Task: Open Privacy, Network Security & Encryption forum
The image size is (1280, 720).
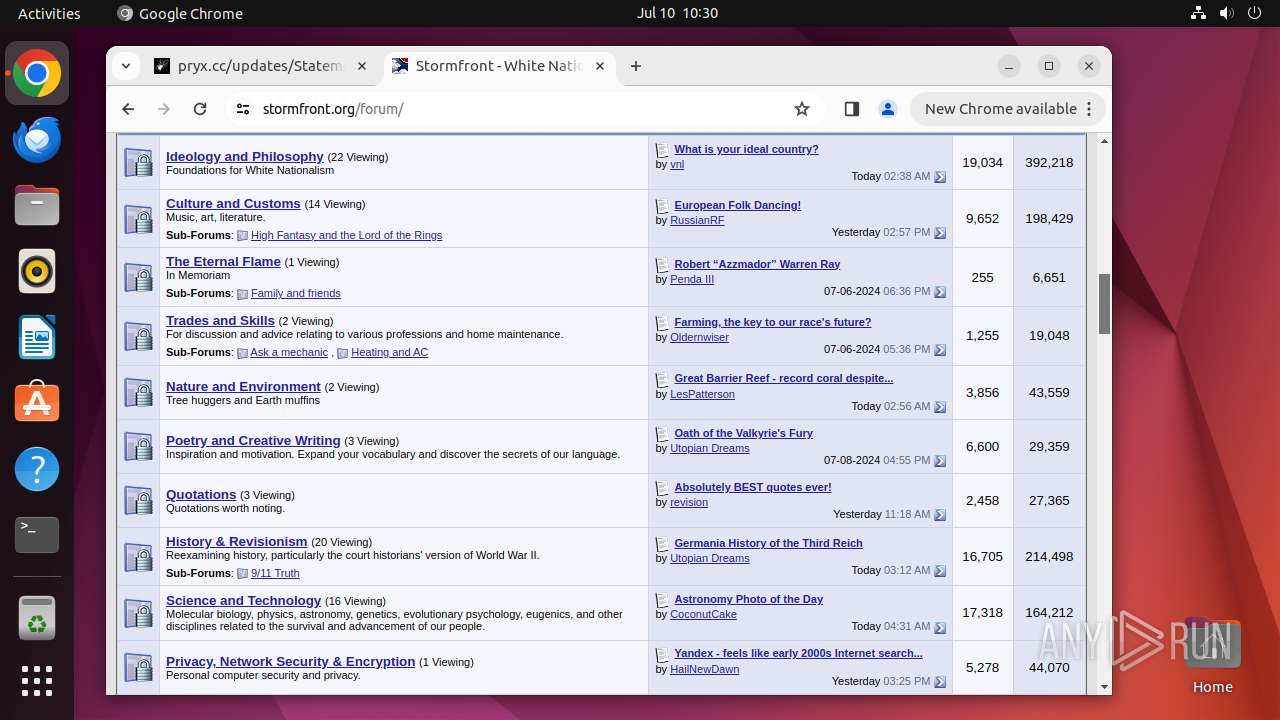Action: pos(290,661)
